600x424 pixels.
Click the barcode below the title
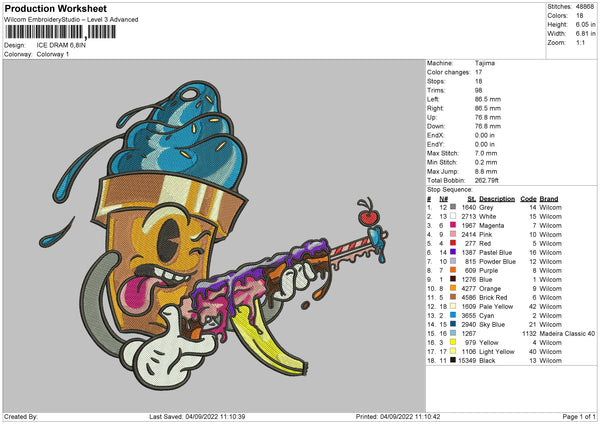(x=60, y=32)
